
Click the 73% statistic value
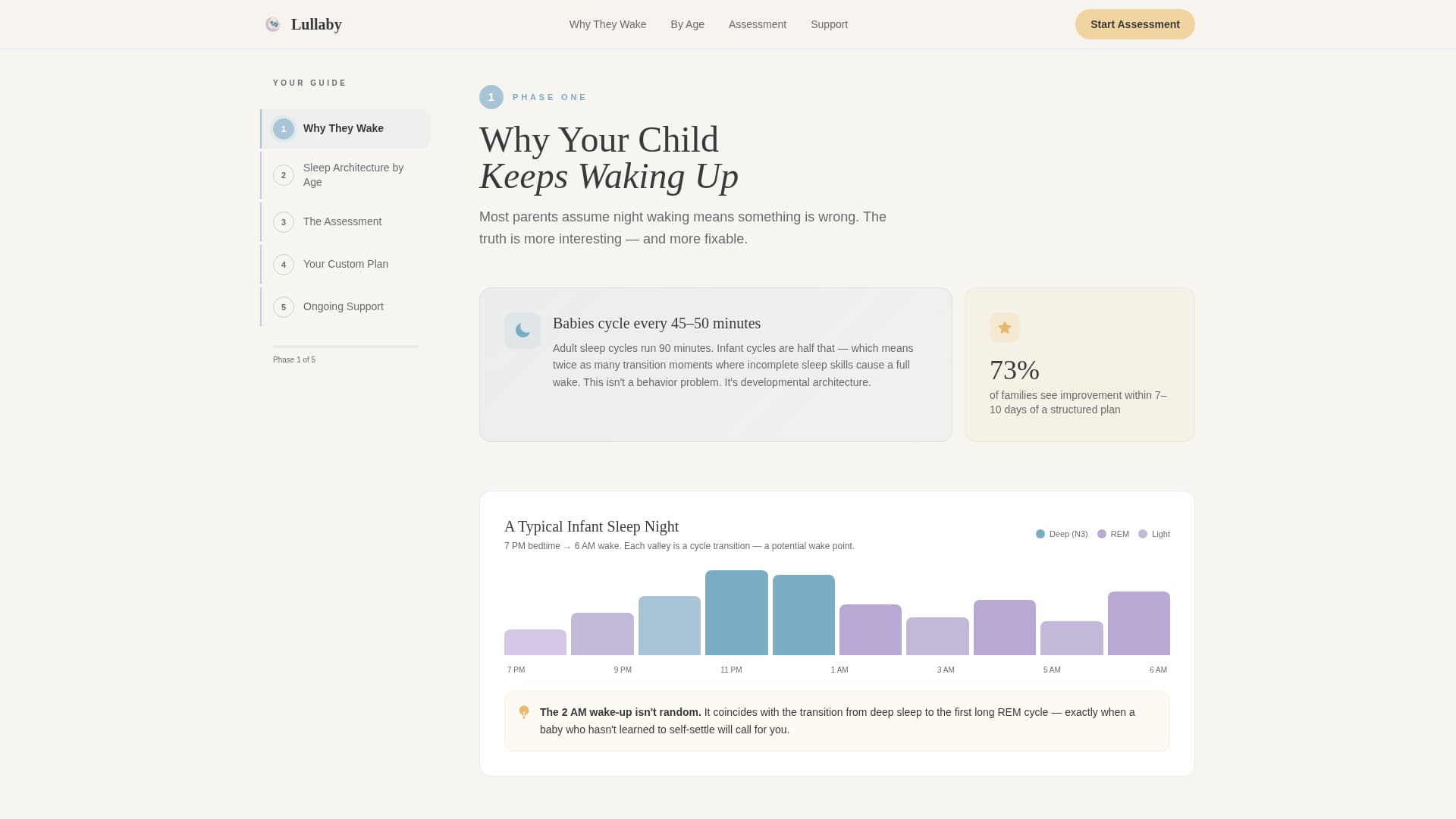click(x=1015, y=371)
